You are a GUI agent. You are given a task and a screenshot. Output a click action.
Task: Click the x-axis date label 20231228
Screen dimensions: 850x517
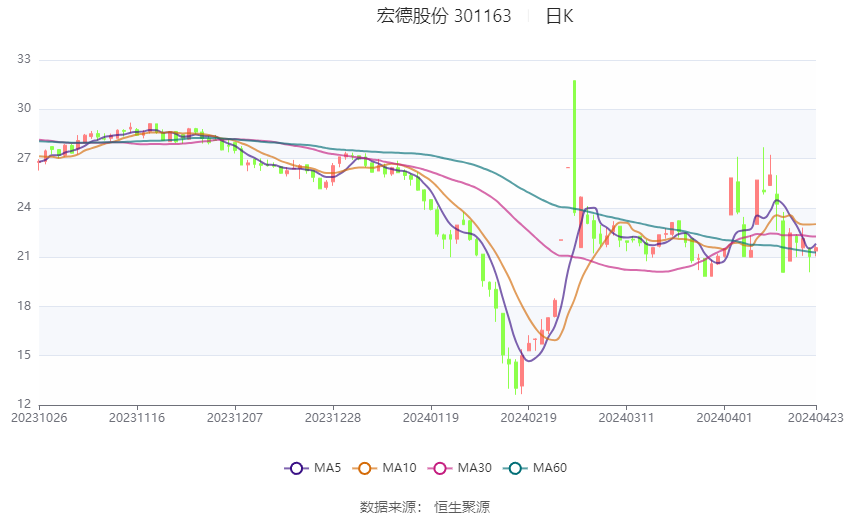click(x=333, y=418)
